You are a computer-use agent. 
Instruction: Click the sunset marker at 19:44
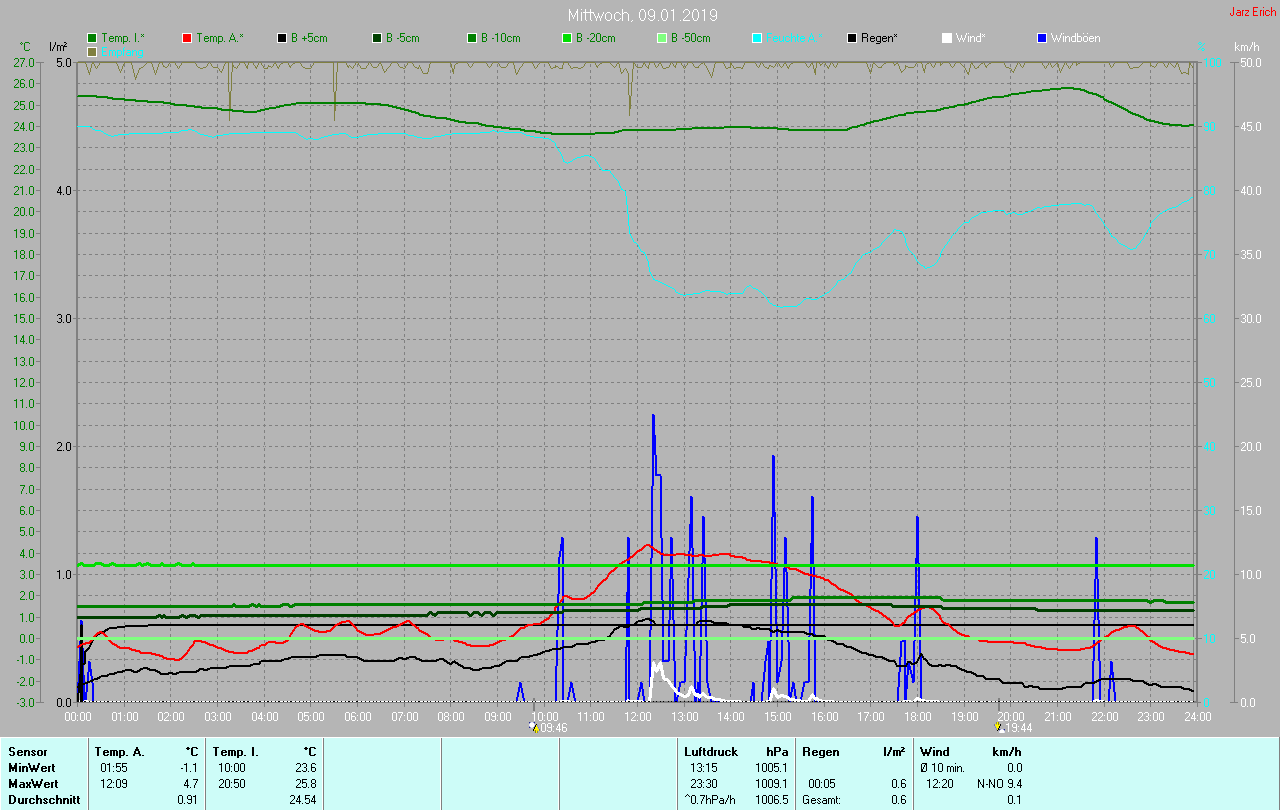coord(998,728)
